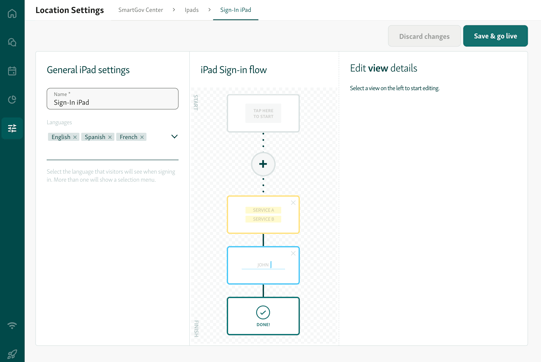Delete the John name input view
The height and width of the screenshot is (362, 541).
pos(293,253)
